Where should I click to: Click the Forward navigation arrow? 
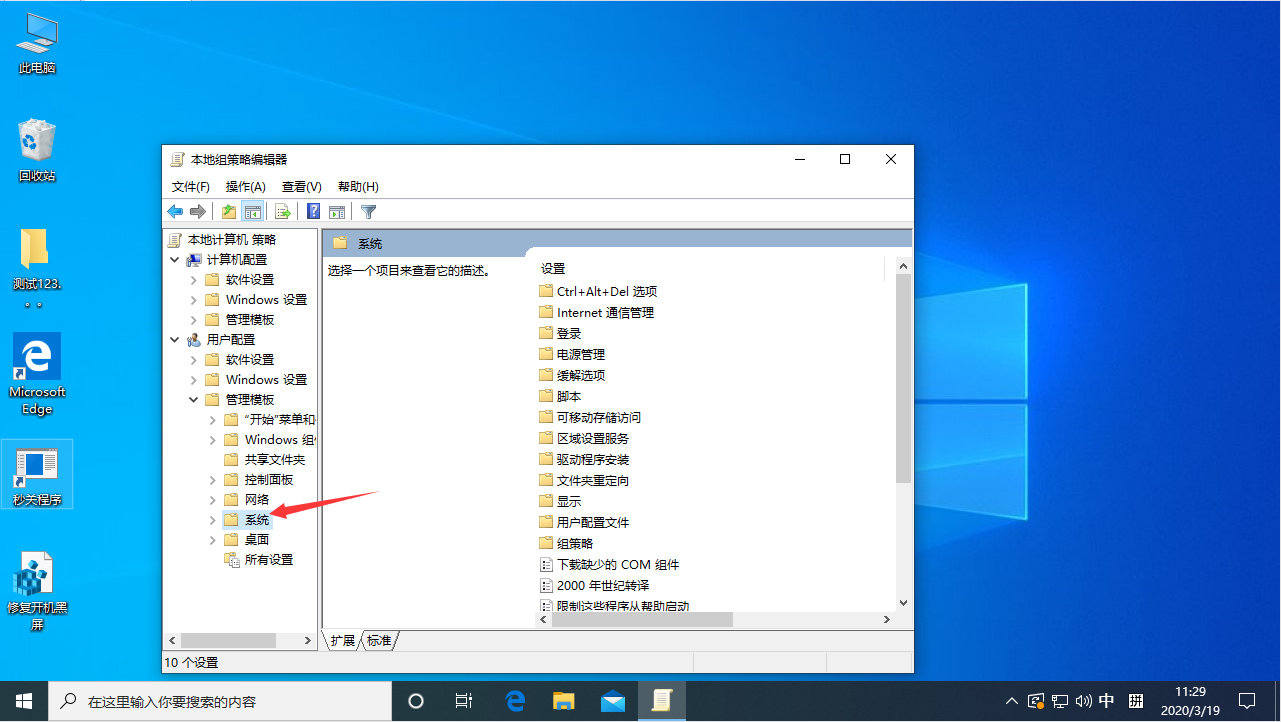pyautogui.click(x=198, y=211)
